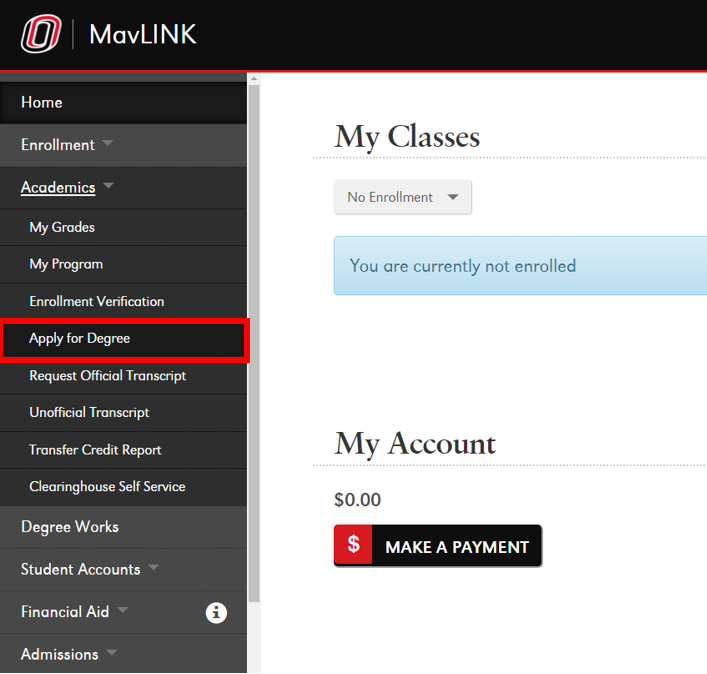Go to Home in sidebar
This screenshot has height=674, width=707.
[x=42, y=102]
